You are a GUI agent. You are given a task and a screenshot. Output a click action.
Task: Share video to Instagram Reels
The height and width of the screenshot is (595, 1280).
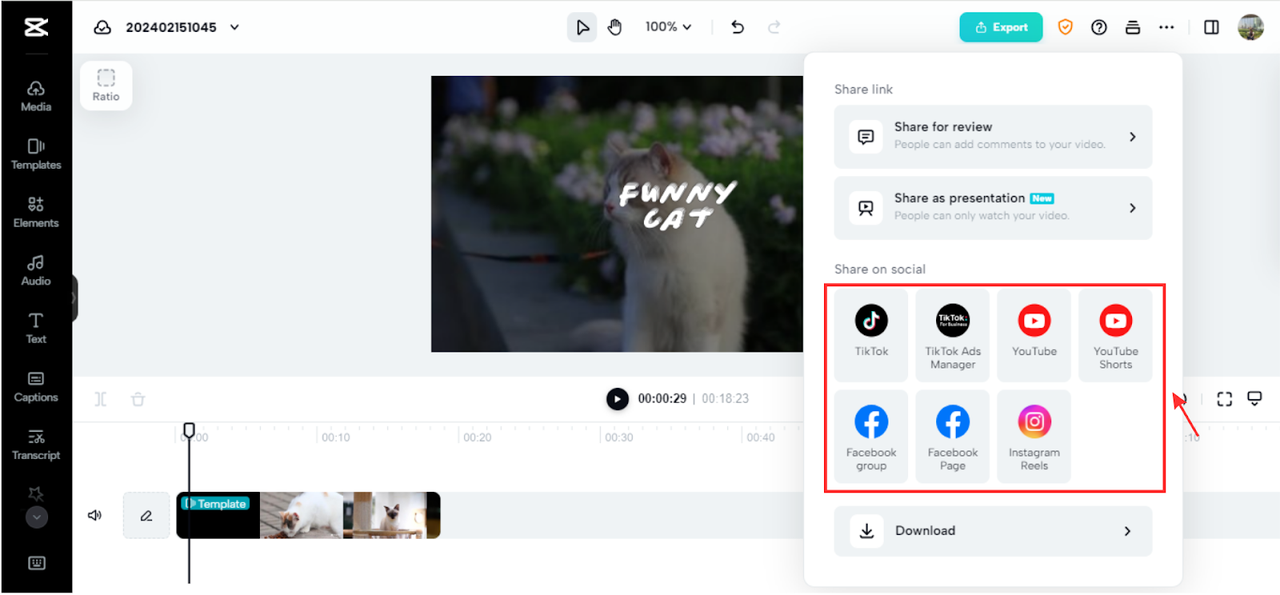(x=1034, y=436)
